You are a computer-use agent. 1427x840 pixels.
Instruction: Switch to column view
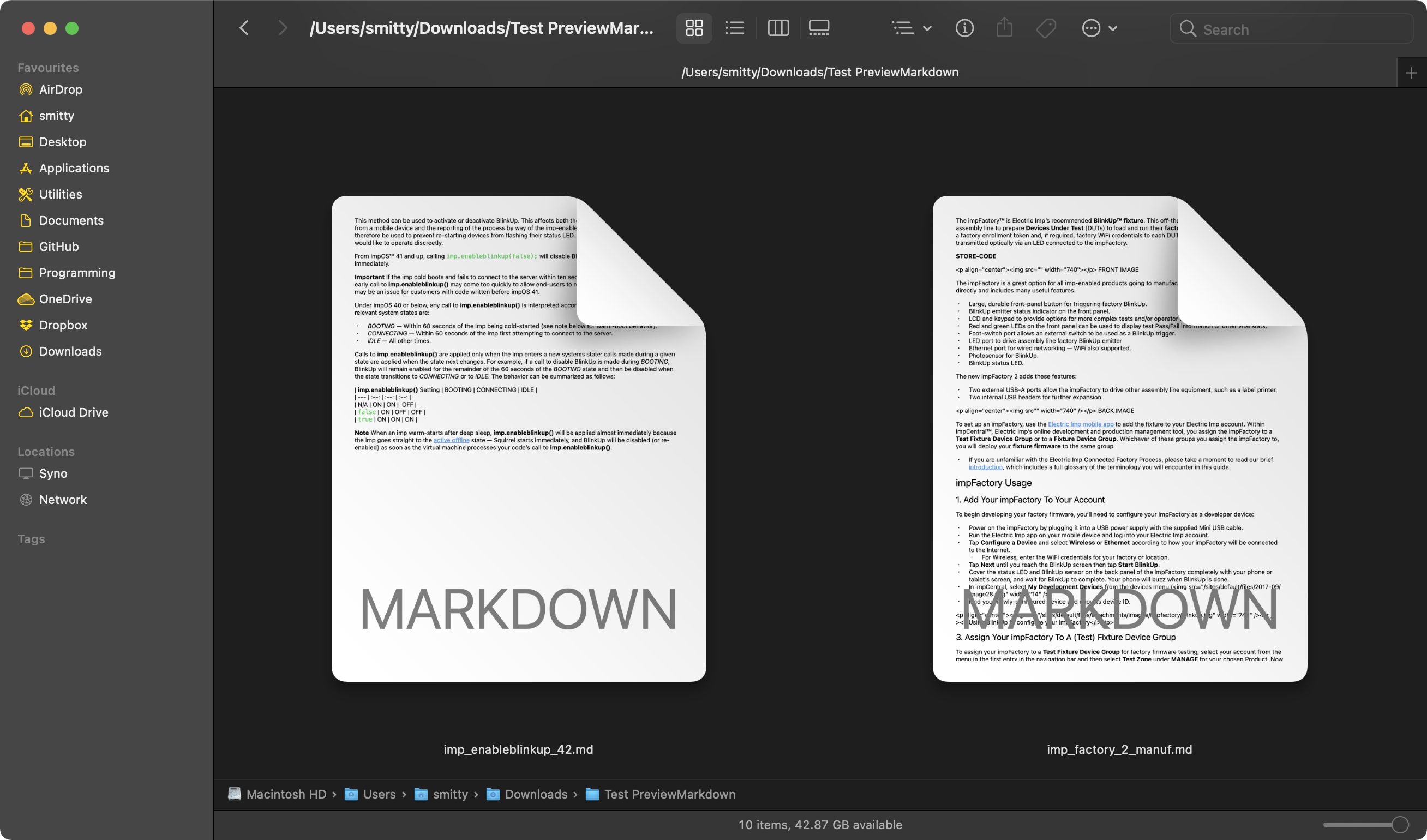coord(777,28)
